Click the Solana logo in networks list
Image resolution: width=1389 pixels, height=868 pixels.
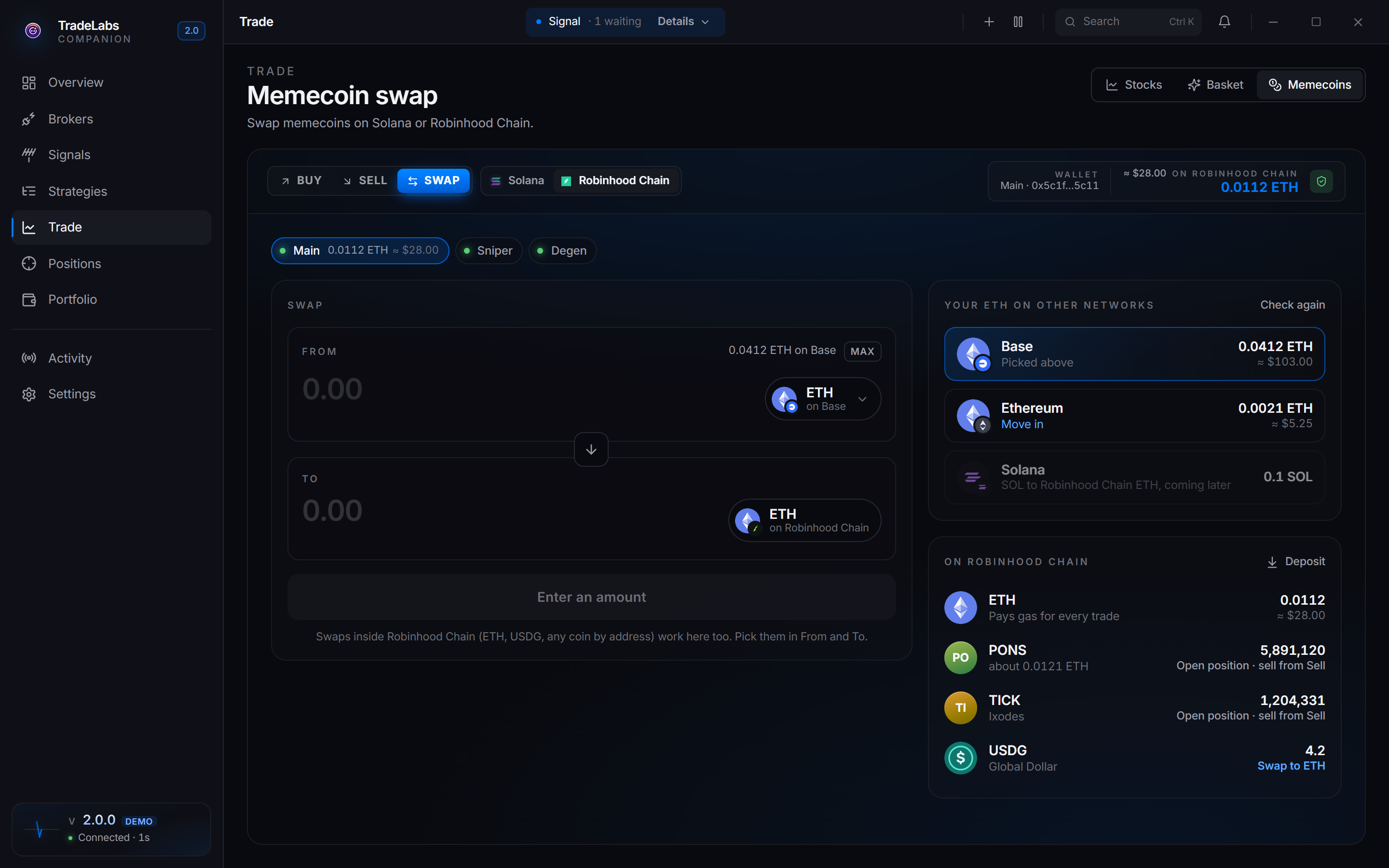point(973,477)
